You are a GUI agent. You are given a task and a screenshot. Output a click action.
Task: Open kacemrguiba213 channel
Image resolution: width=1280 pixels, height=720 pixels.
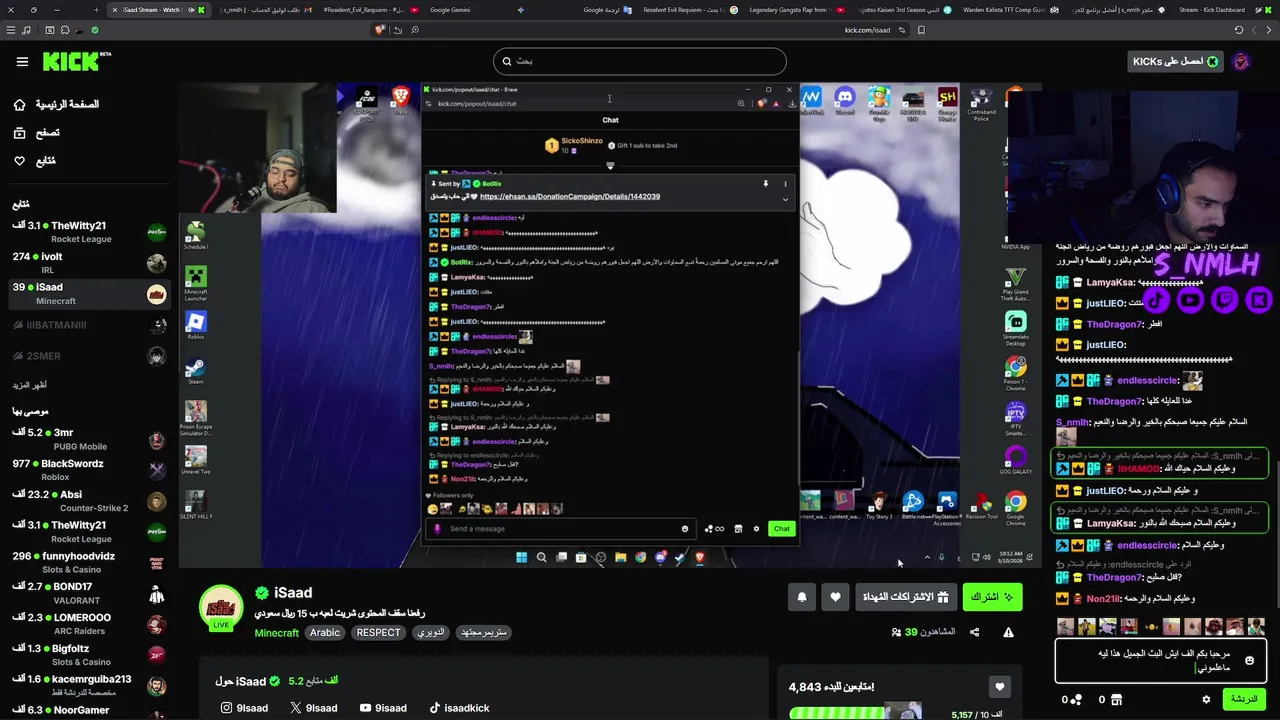tap(89, 686)
